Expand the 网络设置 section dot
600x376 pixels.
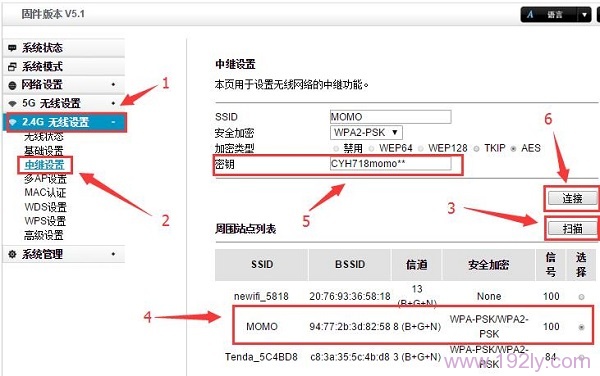(113, 84)
